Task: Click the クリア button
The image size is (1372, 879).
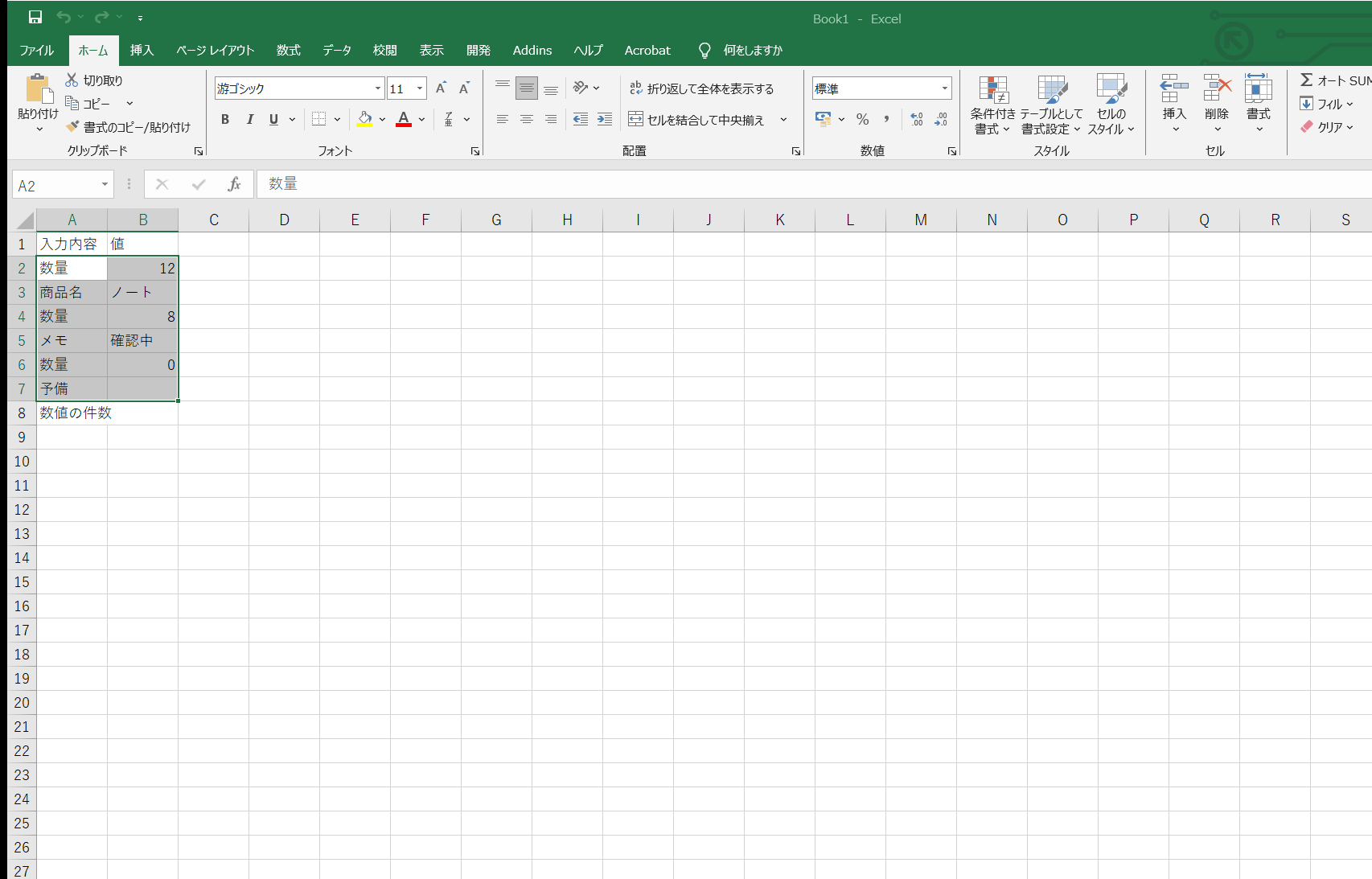Action: point(1322,126)
